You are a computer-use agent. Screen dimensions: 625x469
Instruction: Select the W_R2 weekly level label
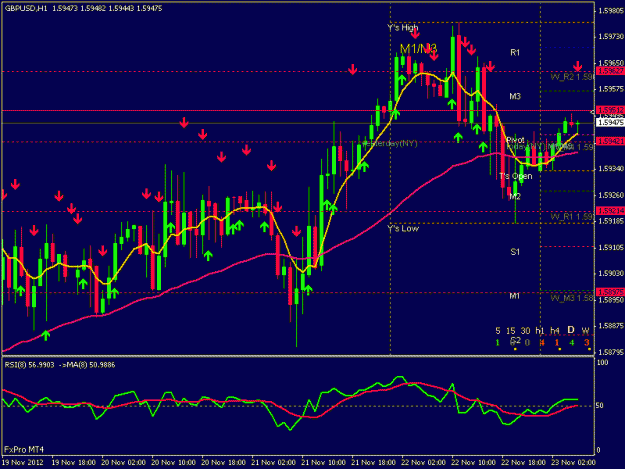572,77
